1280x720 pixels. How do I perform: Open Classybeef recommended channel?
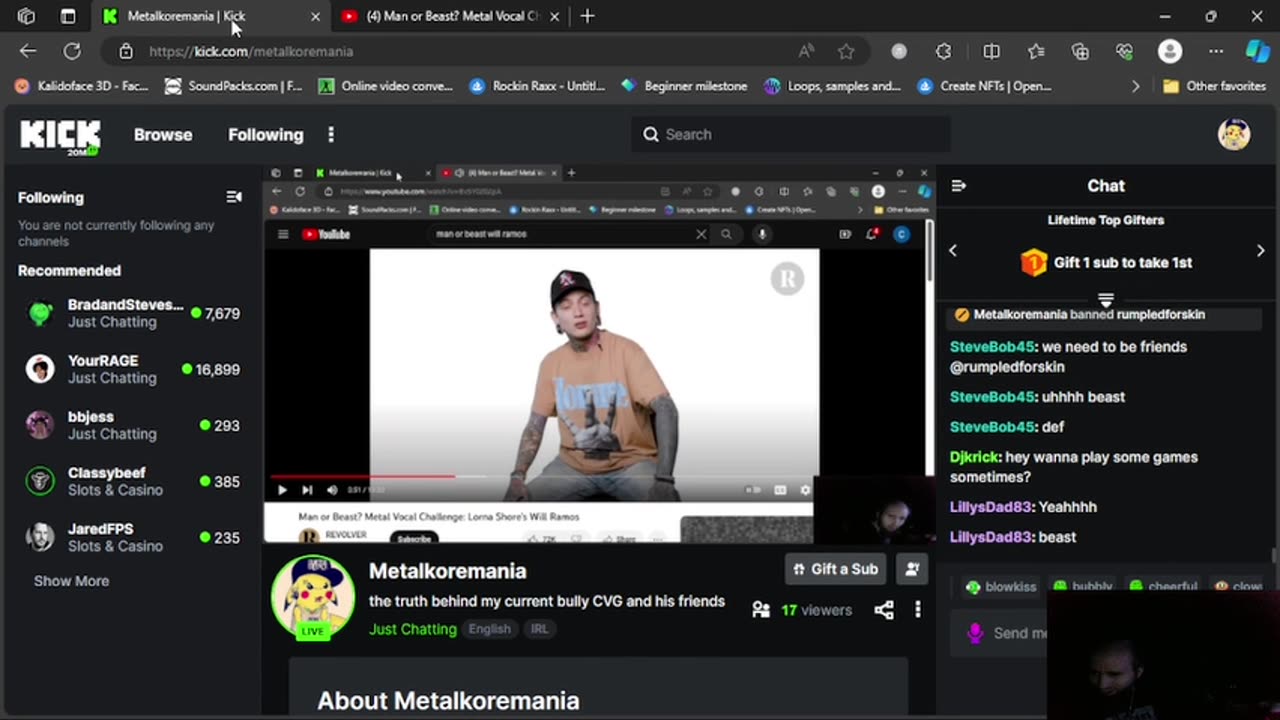[x=130, y=481]
